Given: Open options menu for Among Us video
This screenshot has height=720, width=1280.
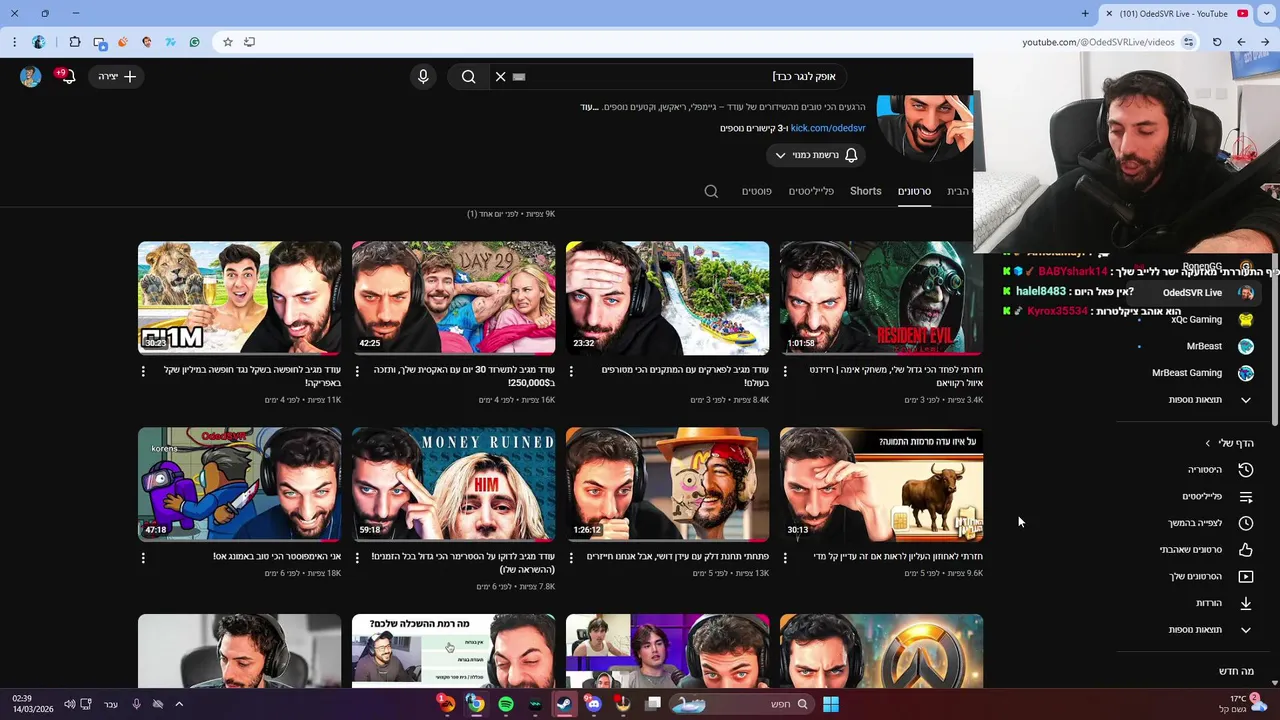Looking at the screenshot, I should coord(143,557).
